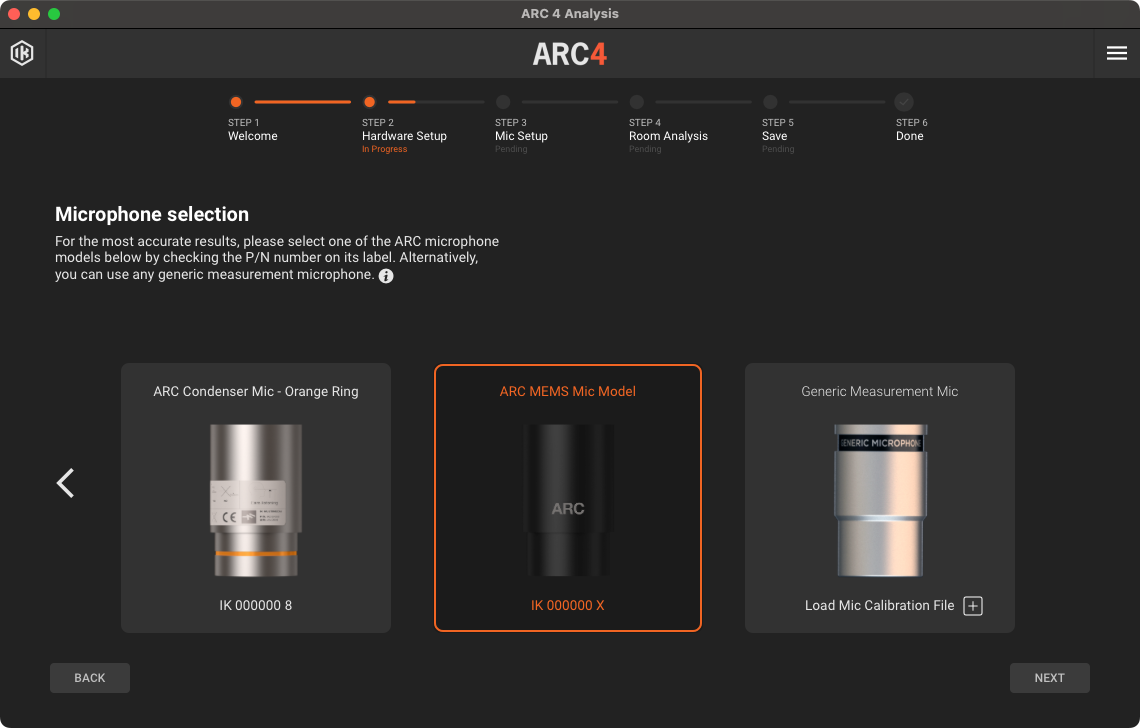Viewport: 1140px width, 728px height.
Task: Select Step 5 Save marker
Action: [x=771, y=102]
